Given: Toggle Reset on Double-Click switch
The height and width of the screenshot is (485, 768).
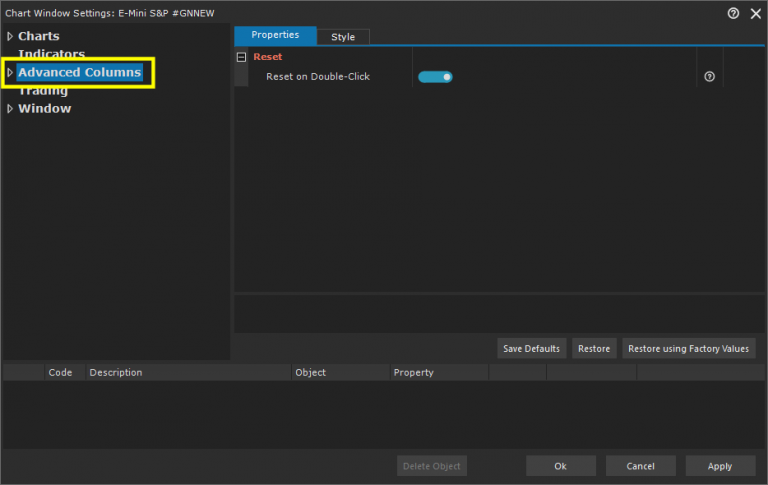Looking at the screenshot, I should click(435, 77).
